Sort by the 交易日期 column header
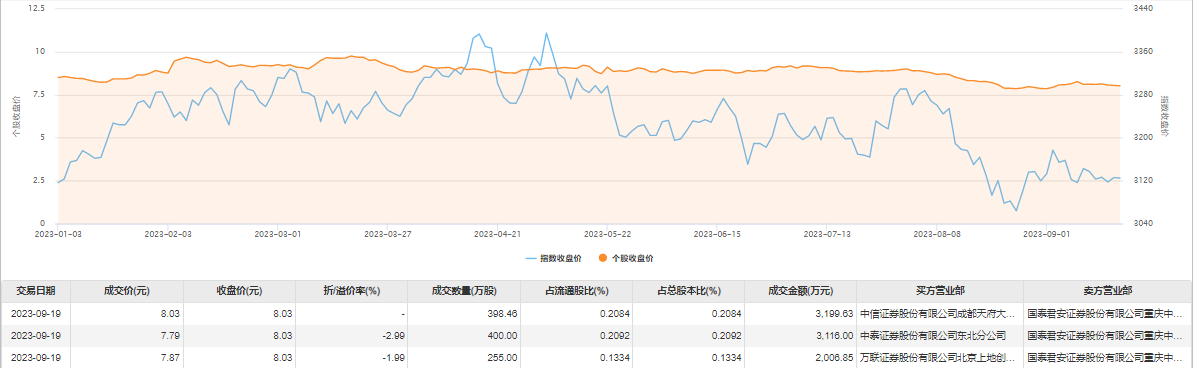This screenshot has width=1193, height=368. click(36, 291)
